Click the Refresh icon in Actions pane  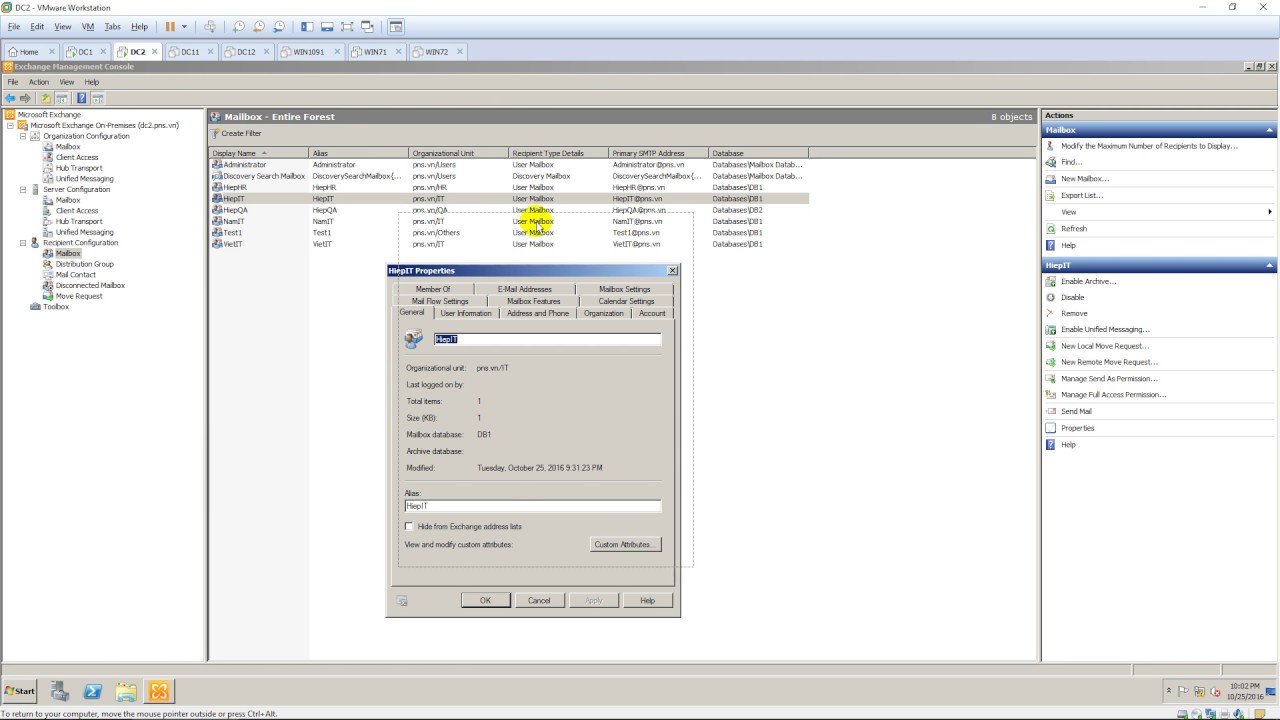(1050, 229)
